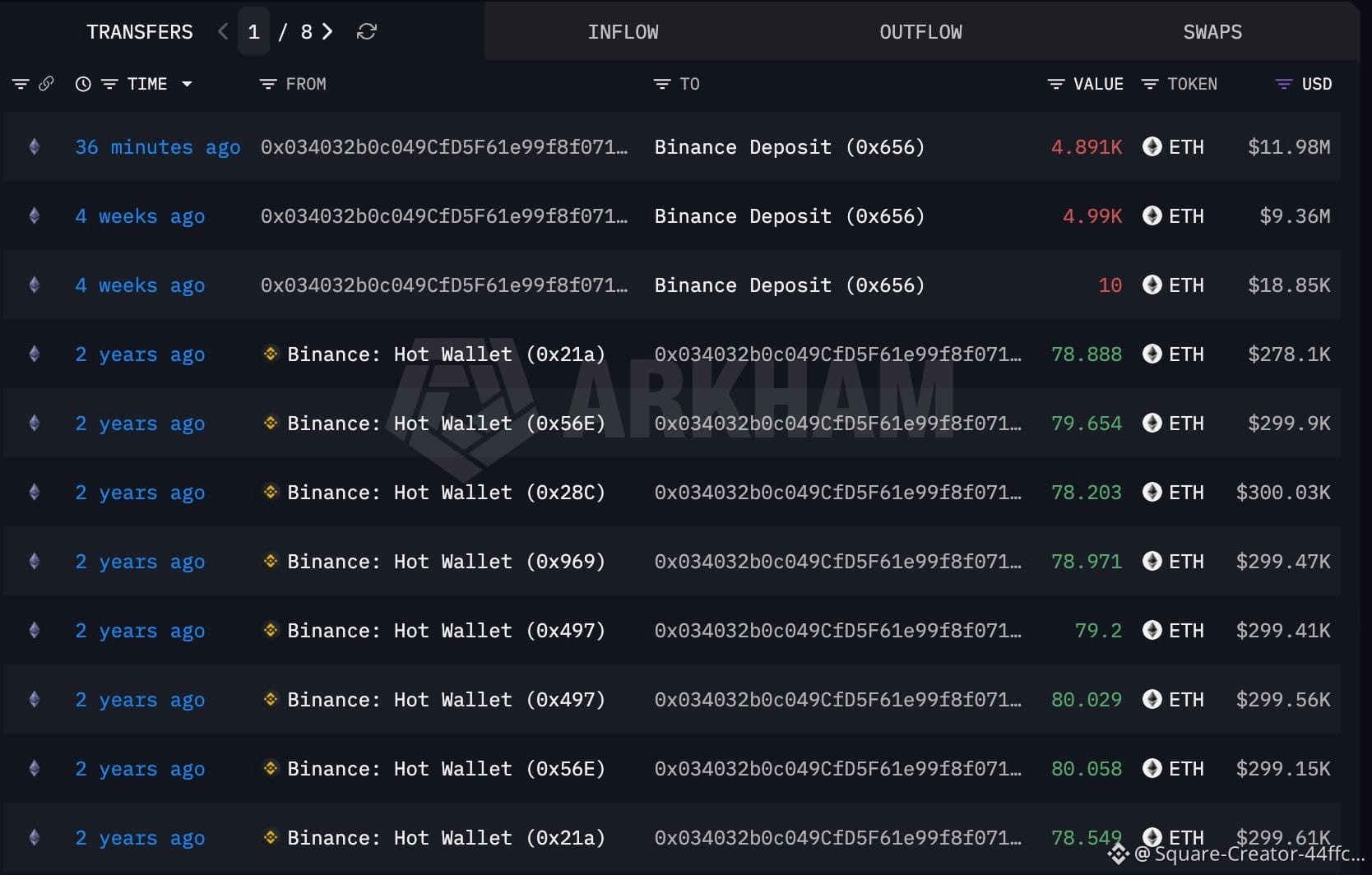1372x875 pixels.
Task: Switch to the OUTFLOW tab
Action: point(920,32)
